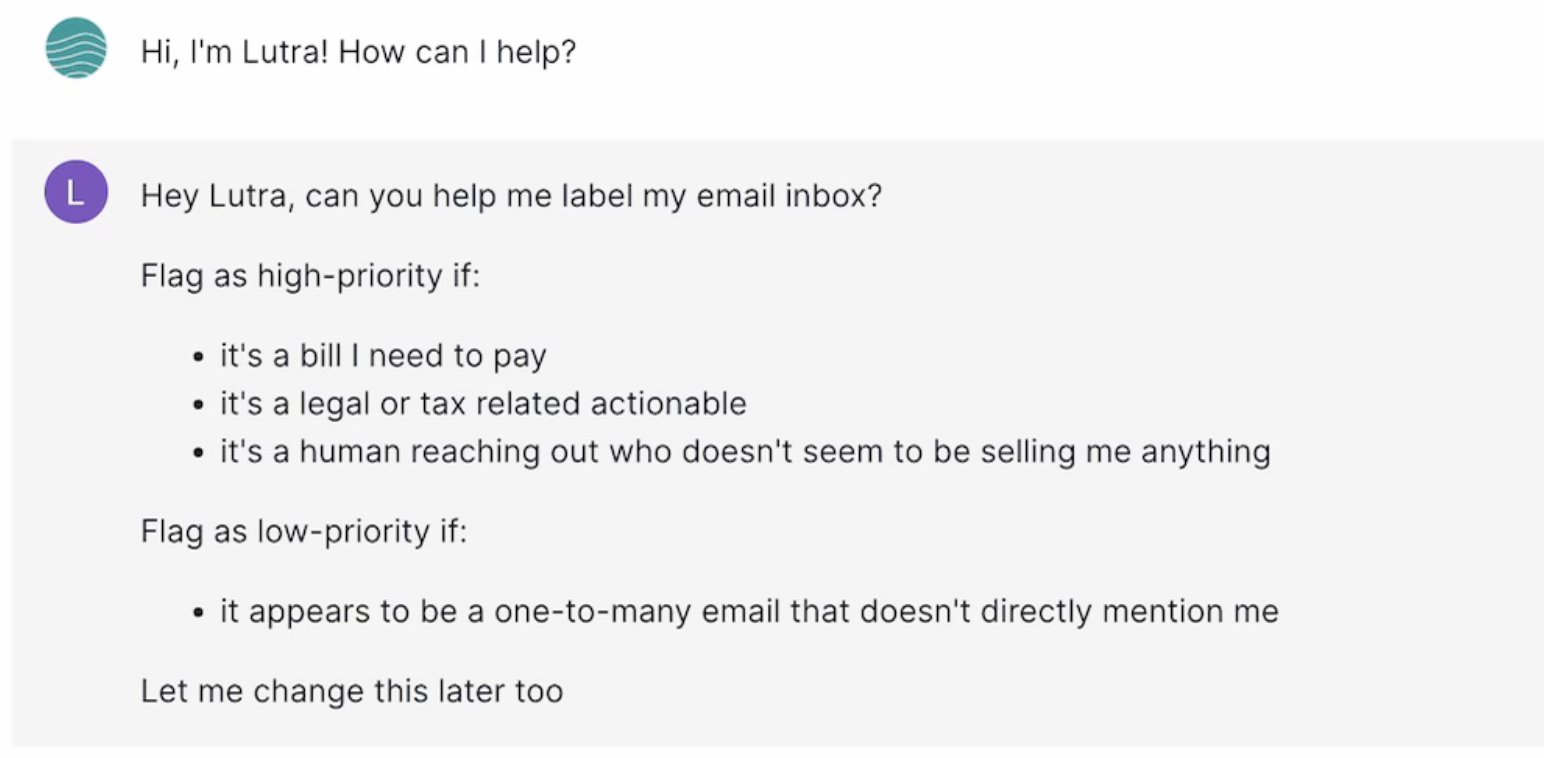Select Lutra's greeting message text
Viewport: 1544px width, 758px height.
(359, 51)
